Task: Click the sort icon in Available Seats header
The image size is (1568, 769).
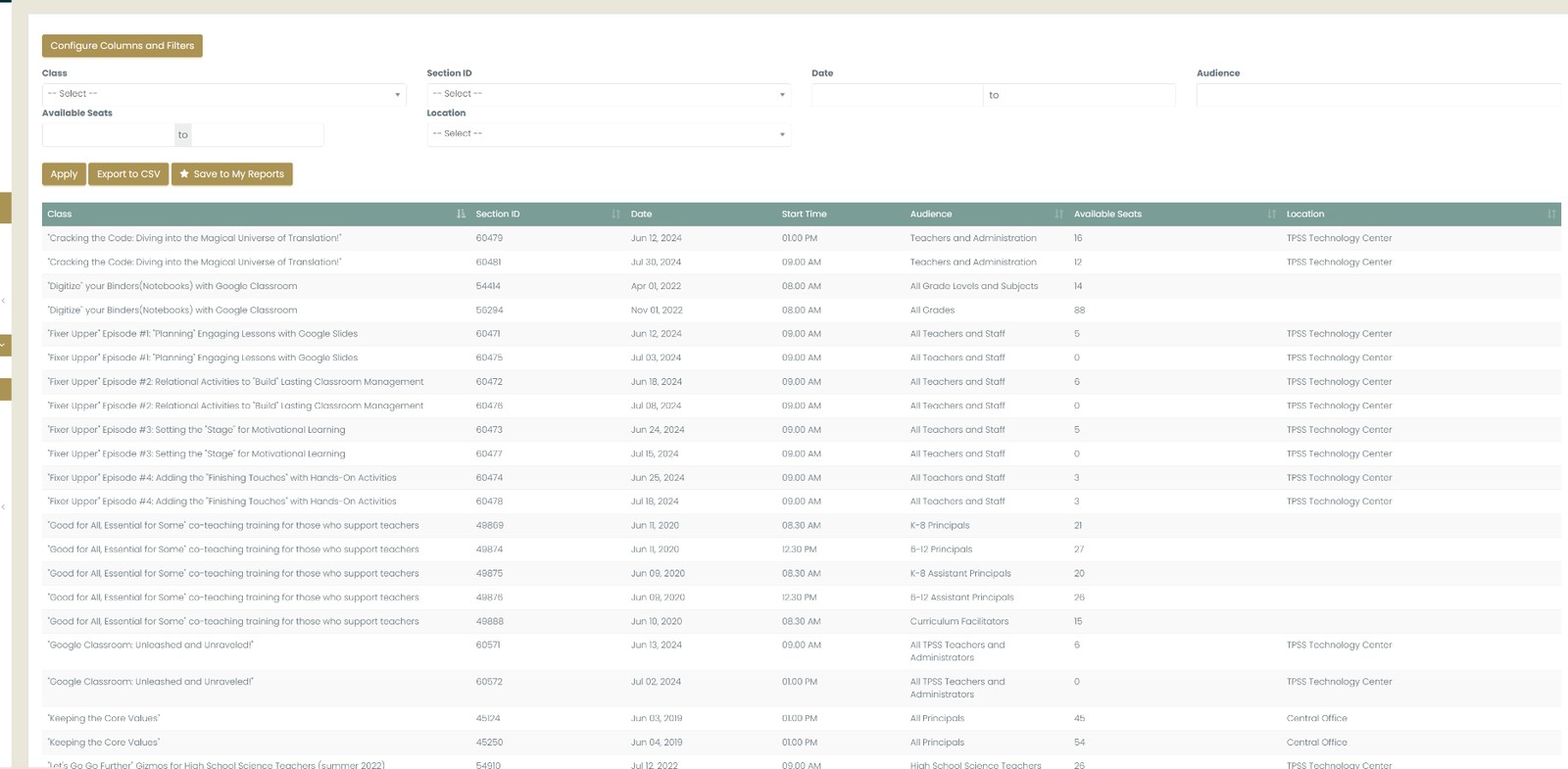Action: click(x=1271, y=214)
